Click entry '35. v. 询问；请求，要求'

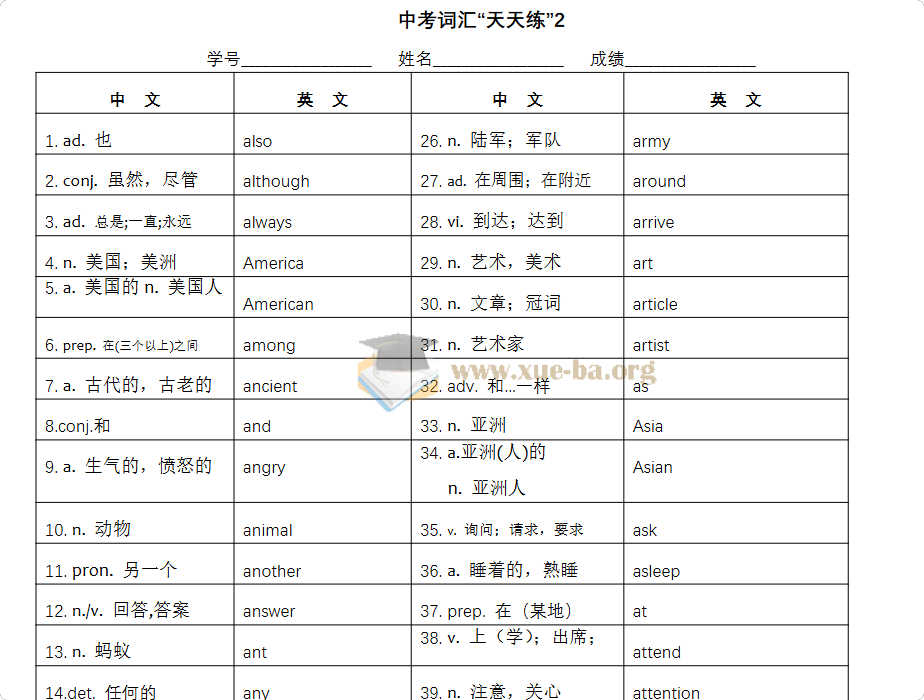(502, 530)
